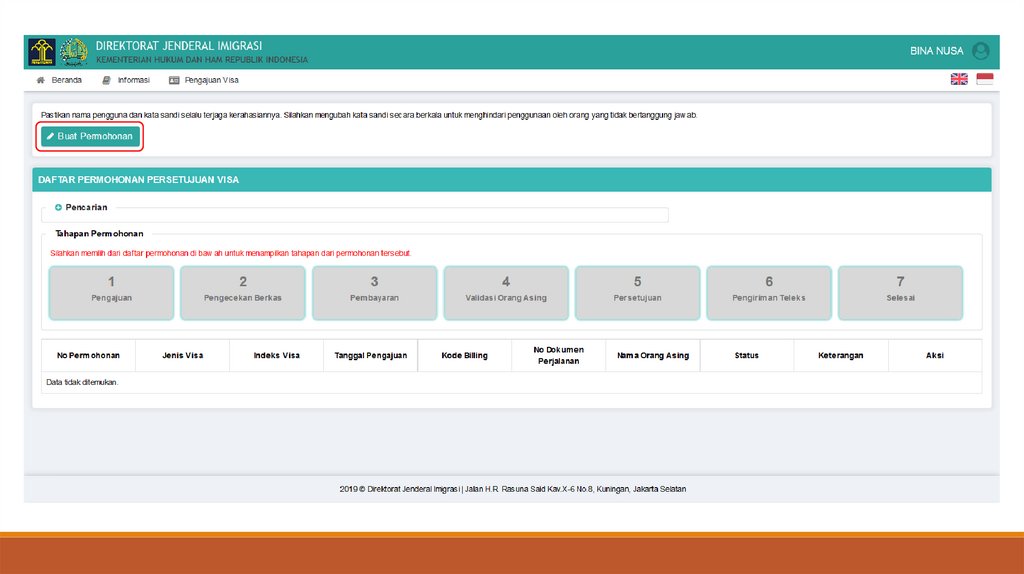
Task: Click the Indeks Visa column header
Action: point(277,355)
